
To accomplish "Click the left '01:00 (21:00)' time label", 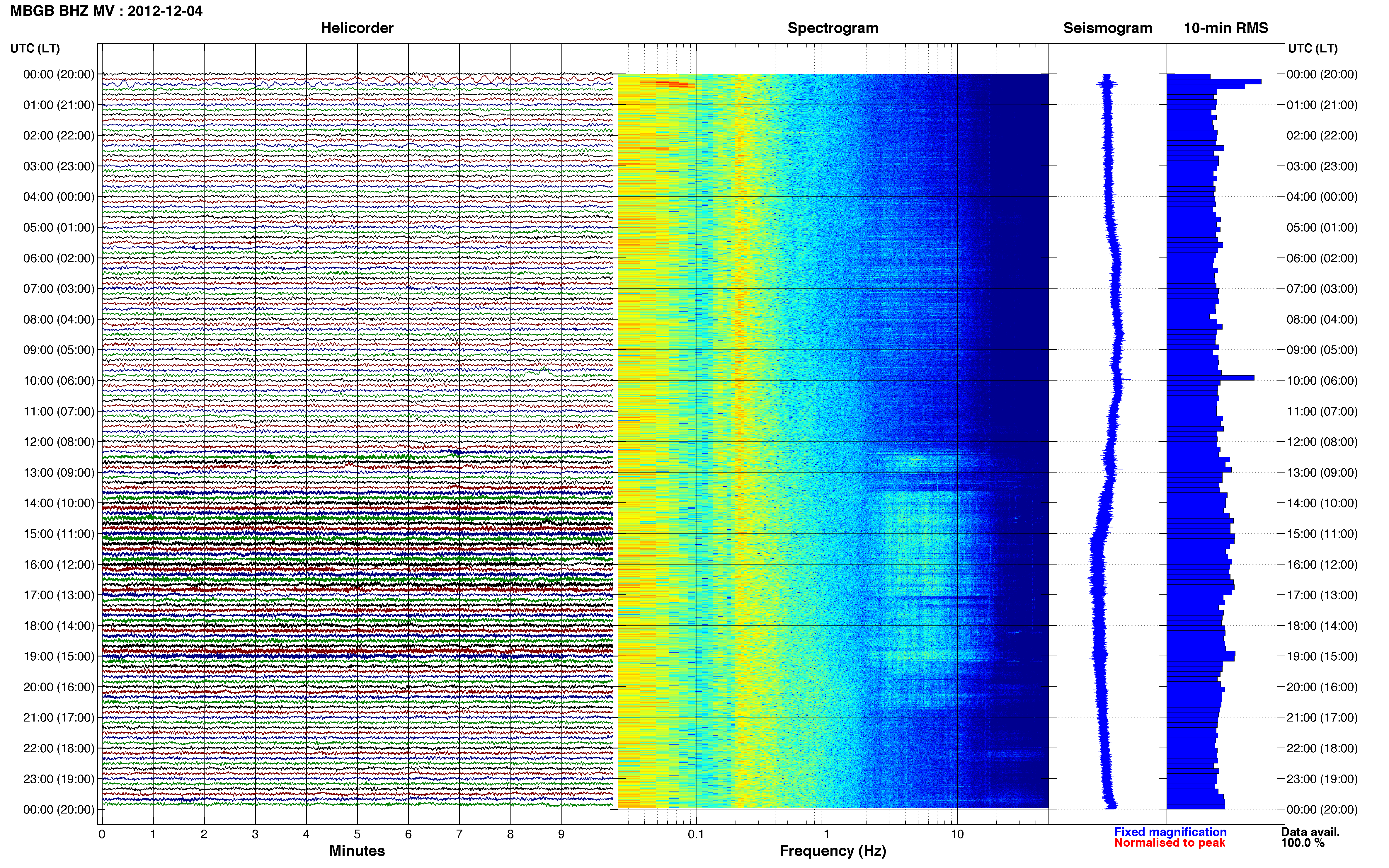I will click(x=59, y=105).
